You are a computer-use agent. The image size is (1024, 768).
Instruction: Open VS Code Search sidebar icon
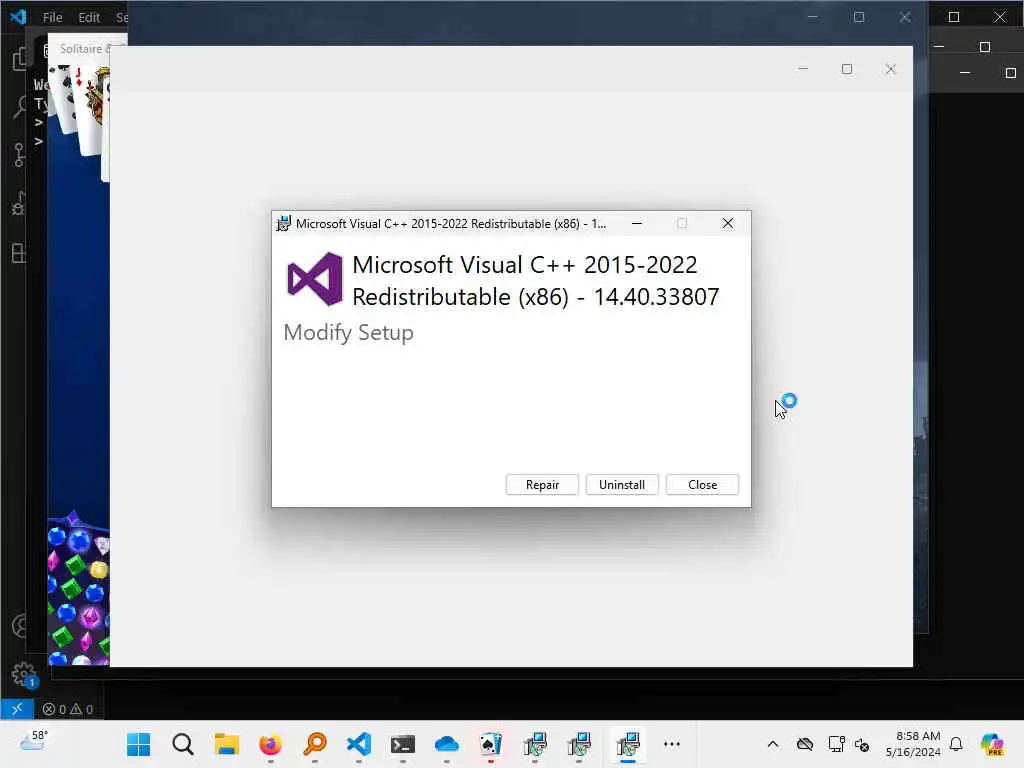coord(20,106)
